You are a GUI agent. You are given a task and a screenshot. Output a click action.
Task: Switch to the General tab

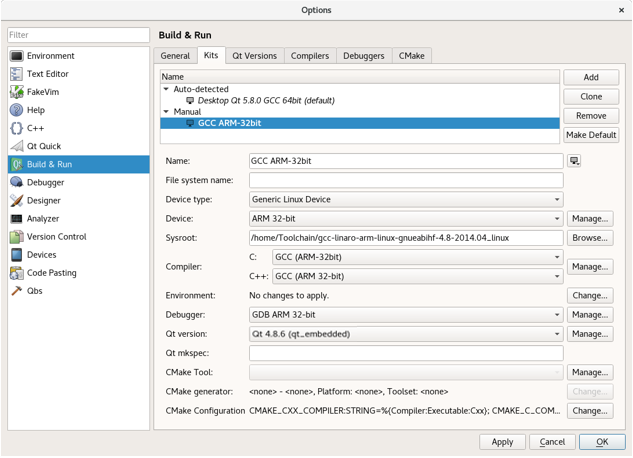(175, 56)
